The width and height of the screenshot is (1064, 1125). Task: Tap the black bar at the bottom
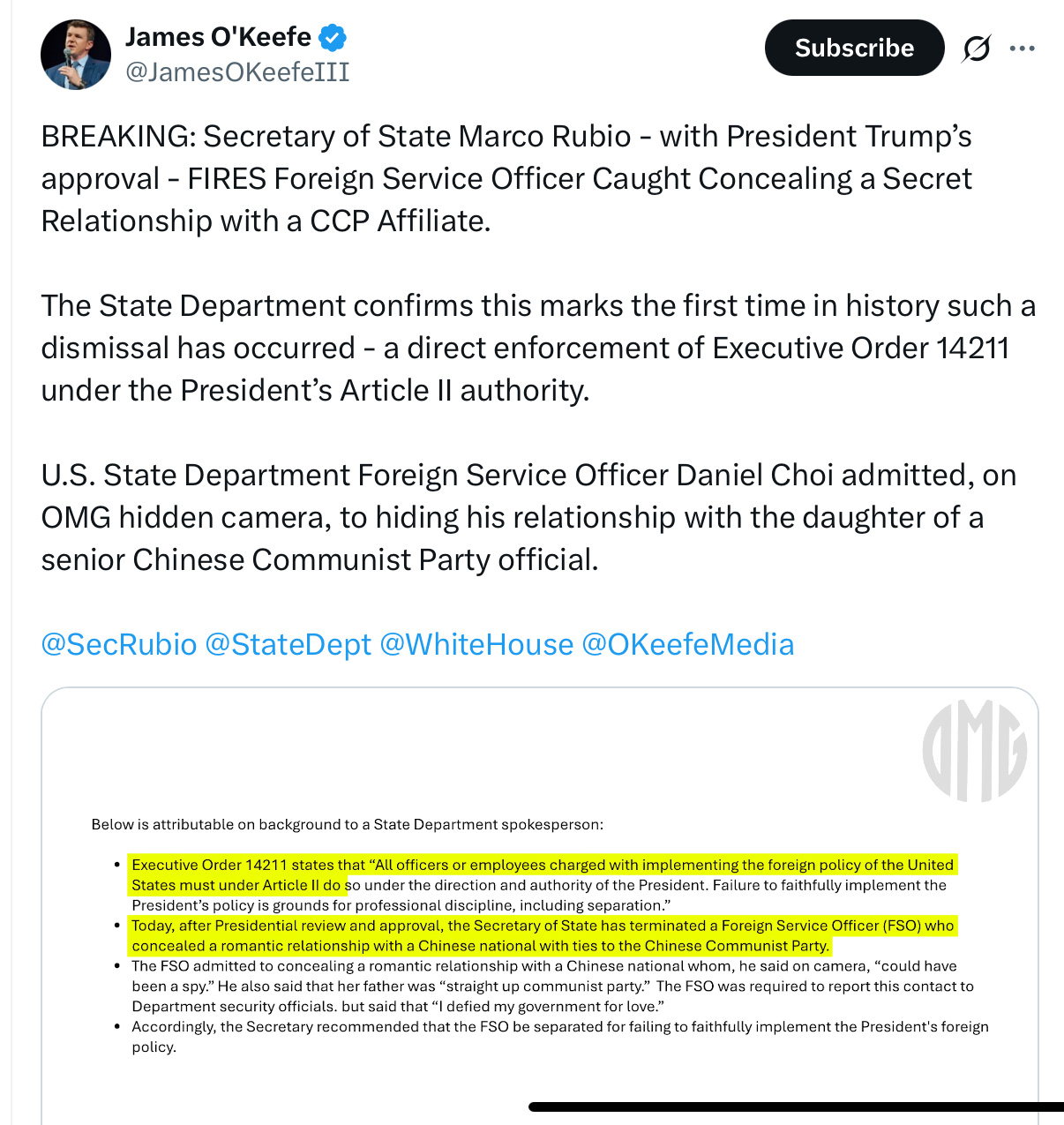796,1106
